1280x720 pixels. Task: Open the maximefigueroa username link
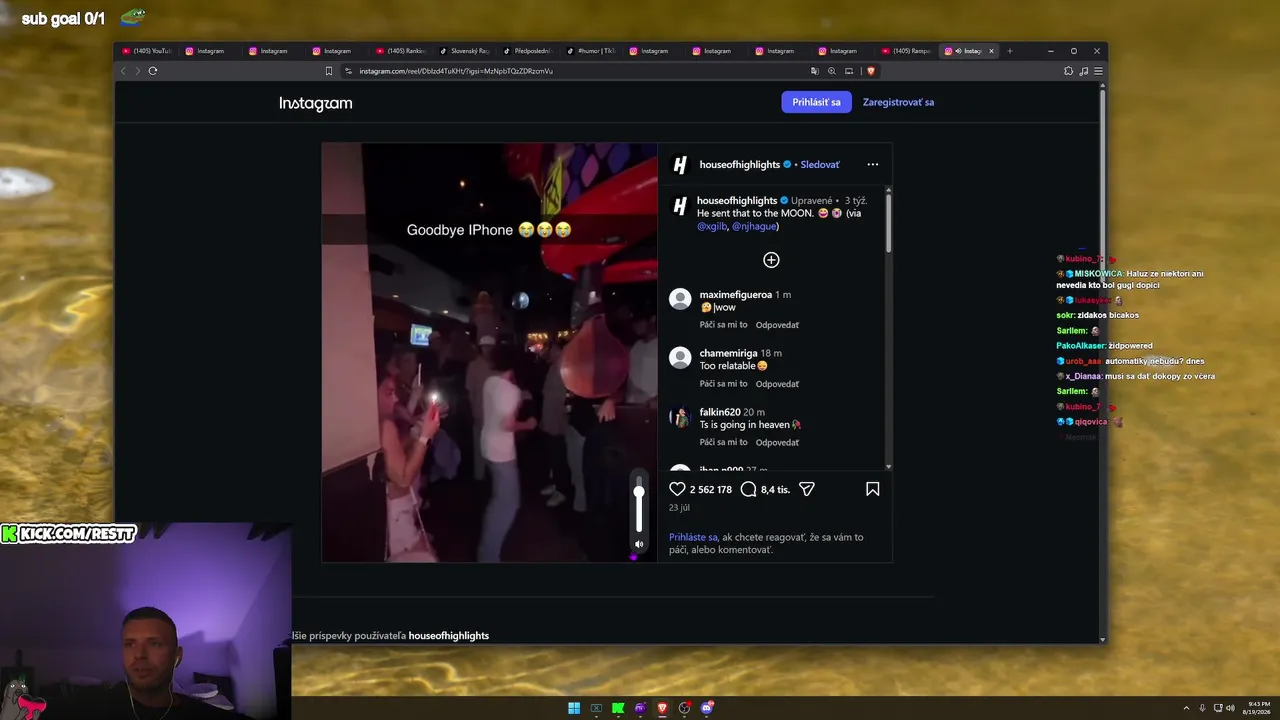(736, 295)
